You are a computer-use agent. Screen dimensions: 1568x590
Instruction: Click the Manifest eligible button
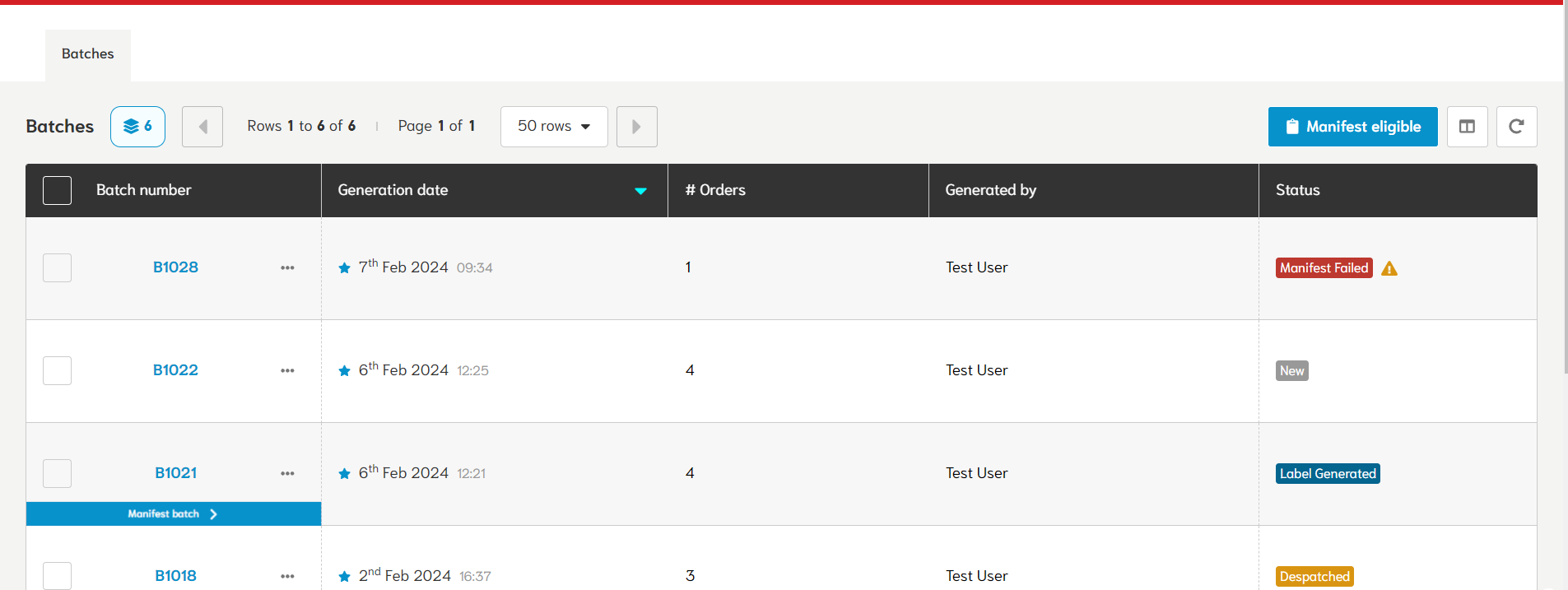[1352, 127]
